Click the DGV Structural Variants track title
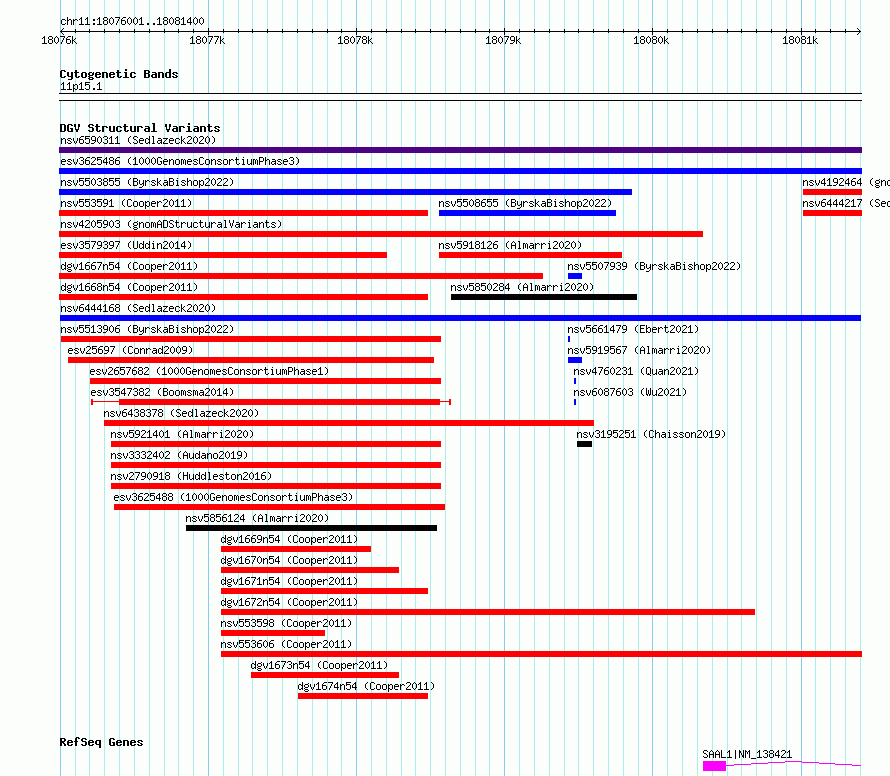The image size is (890, 776). (x=140, y=128)
